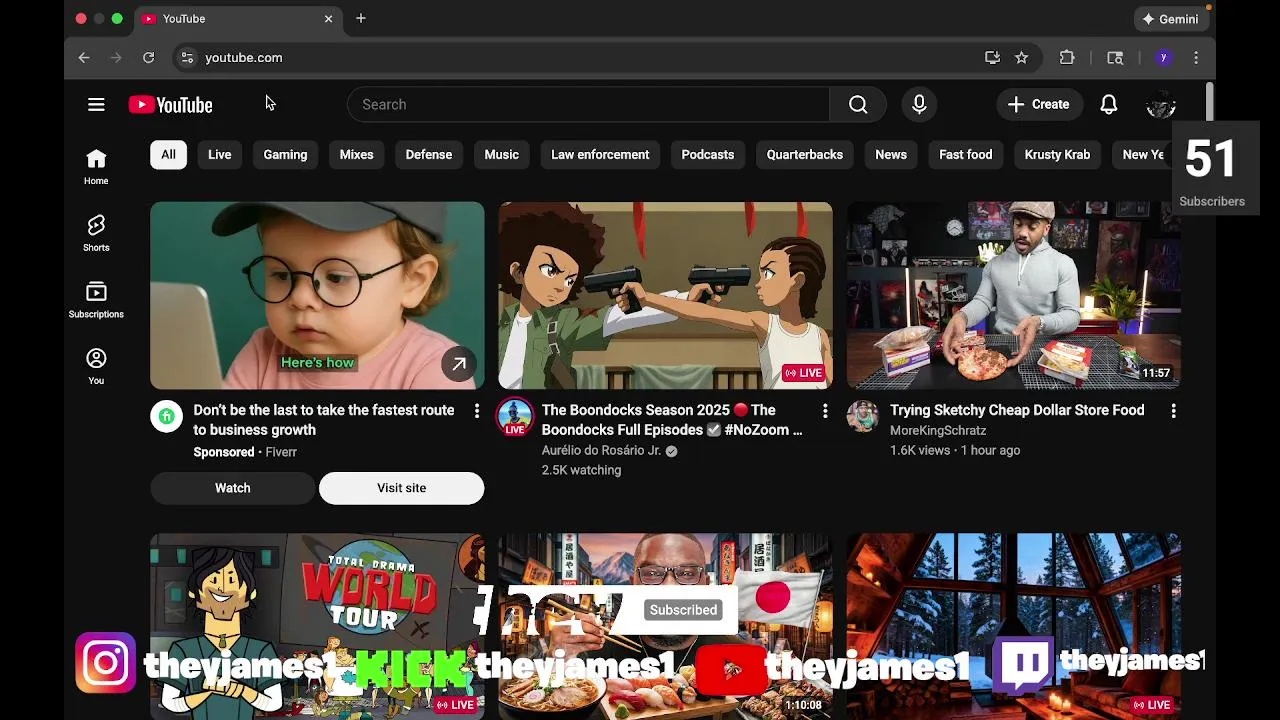Open the Fiverr ad title link
1280x720 pixels.
(324, 420)
